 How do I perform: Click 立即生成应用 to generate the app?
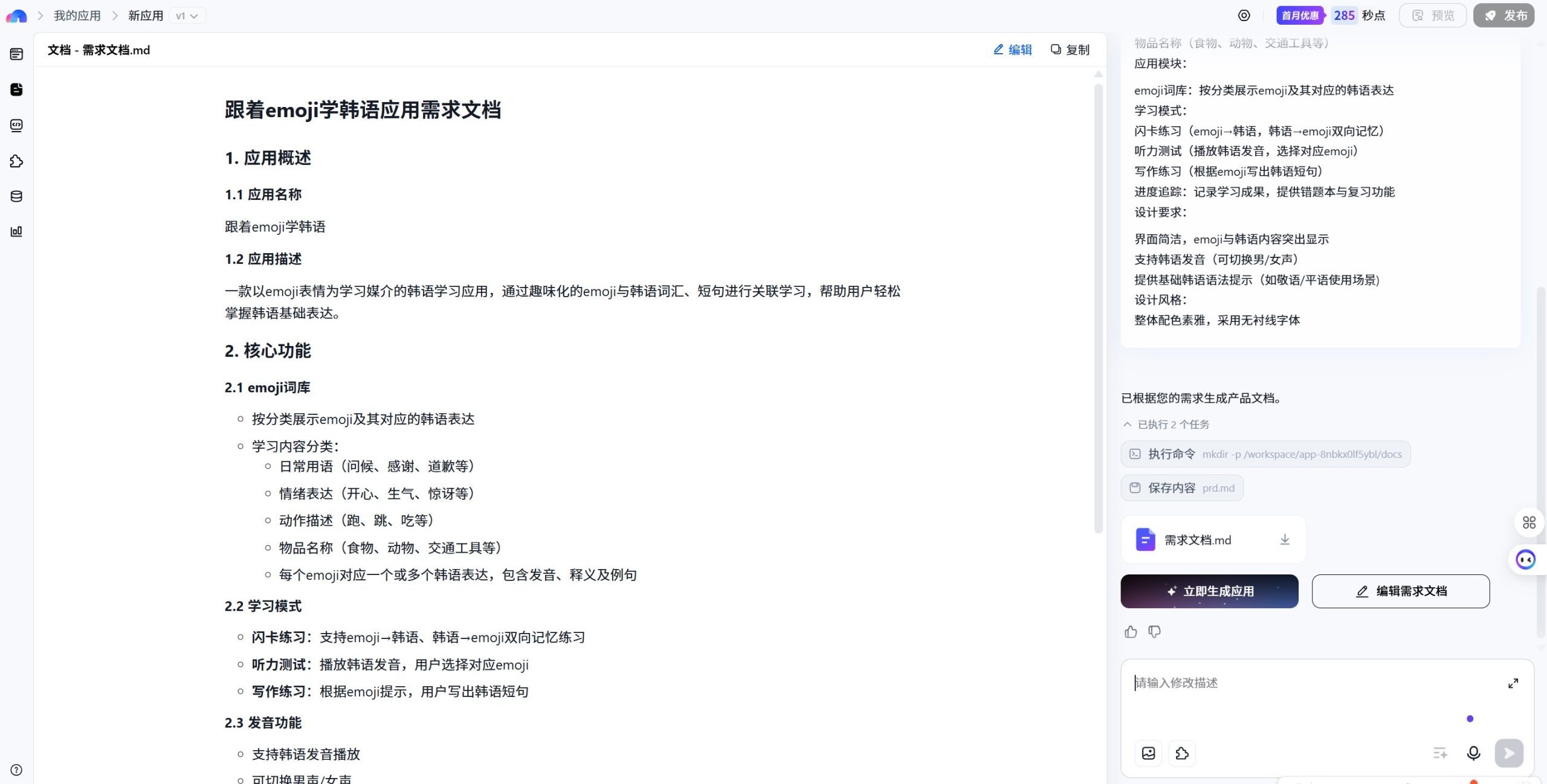pos(1209,591)
